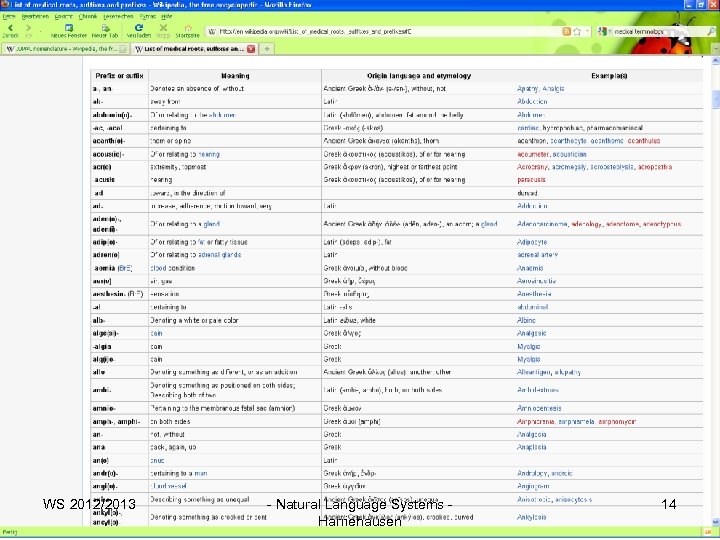Viewport: 720px width, 540px height.
Task: Open the Andrology example link
Action: 532,473
